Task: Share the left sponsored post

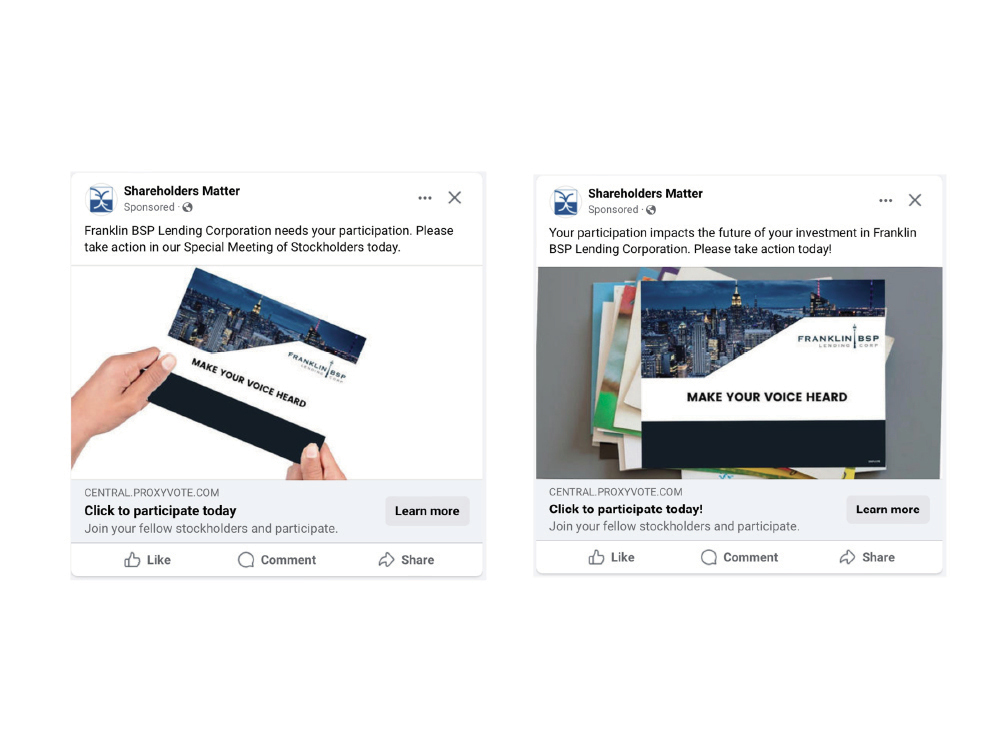Action: pos(406,560)
